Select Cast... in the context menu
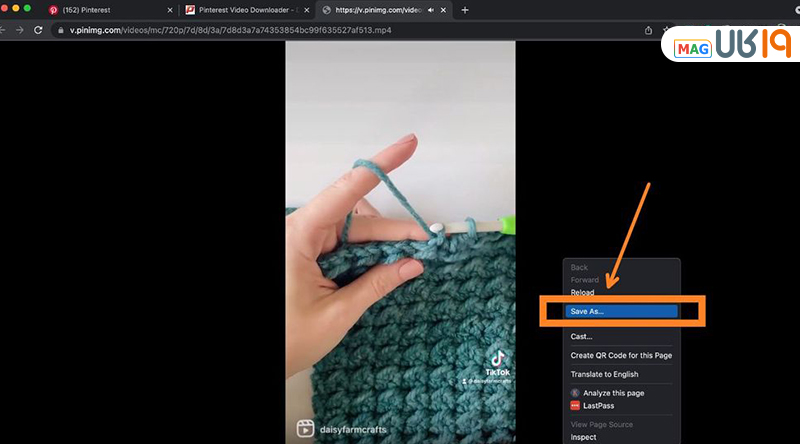 click(582, 337)
